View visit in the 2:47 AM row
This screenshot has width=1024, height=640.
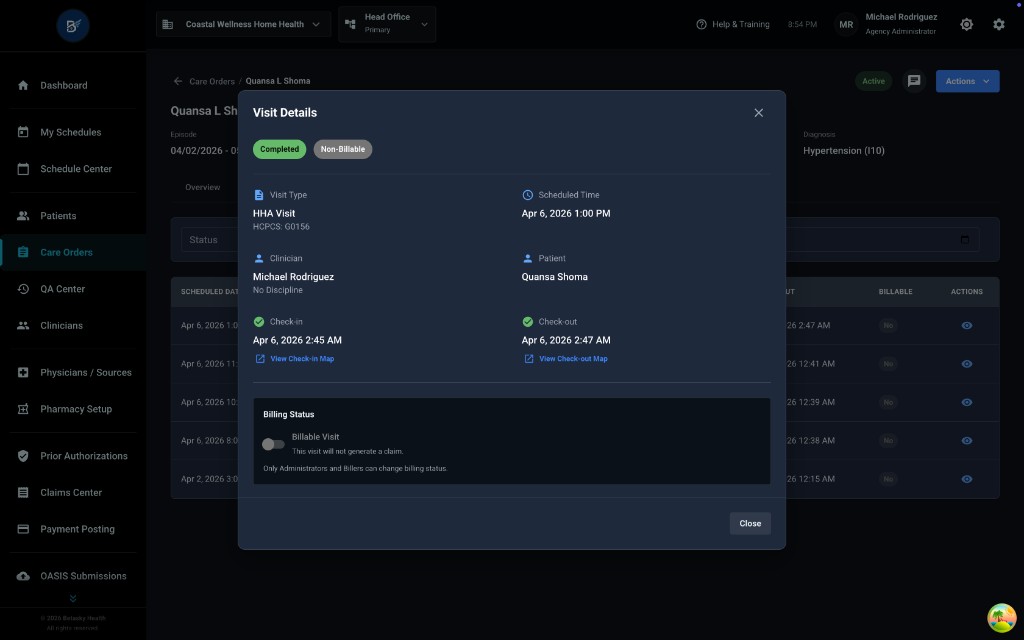coord(967,325)
